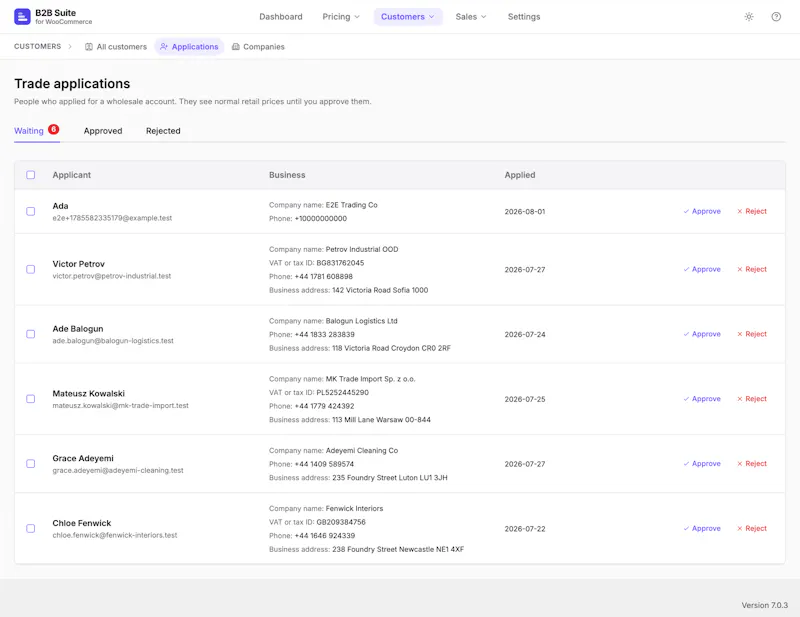Expand the Pricing dropdown menu
This screenshot has width=800, height=617.
click(341, 16)
